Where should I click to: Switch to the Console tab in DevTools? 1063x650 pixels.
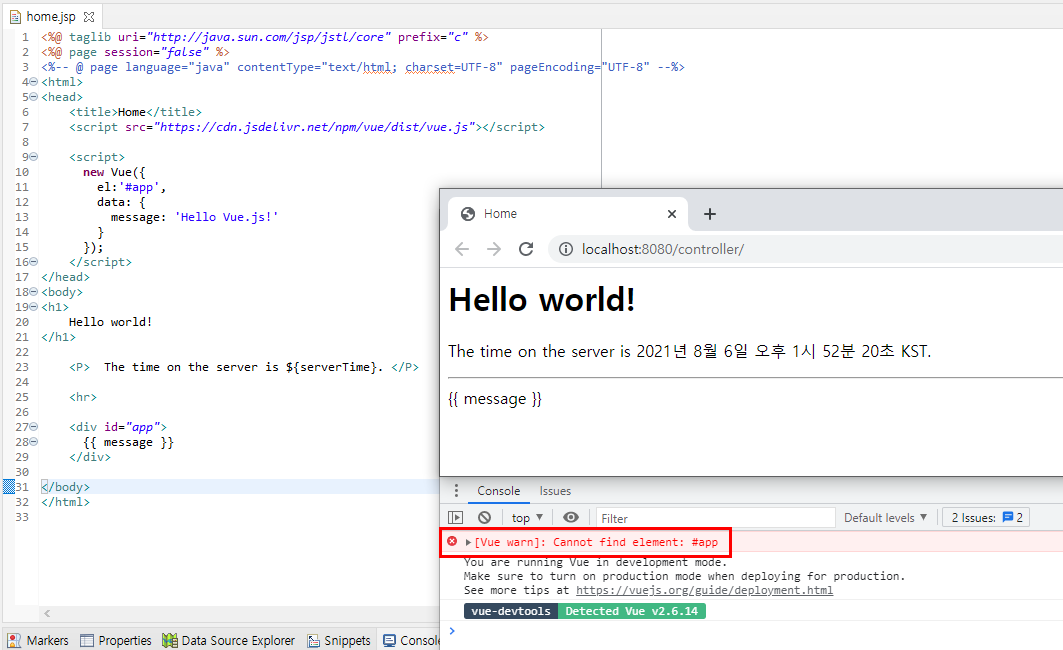click(x=499, y=491)
